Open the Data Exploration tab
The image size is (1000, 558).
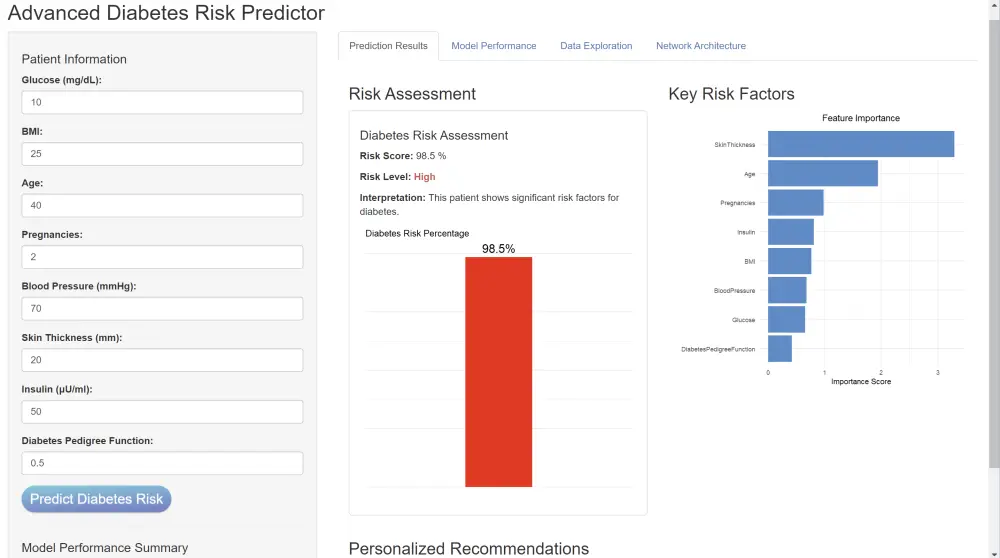596,46
